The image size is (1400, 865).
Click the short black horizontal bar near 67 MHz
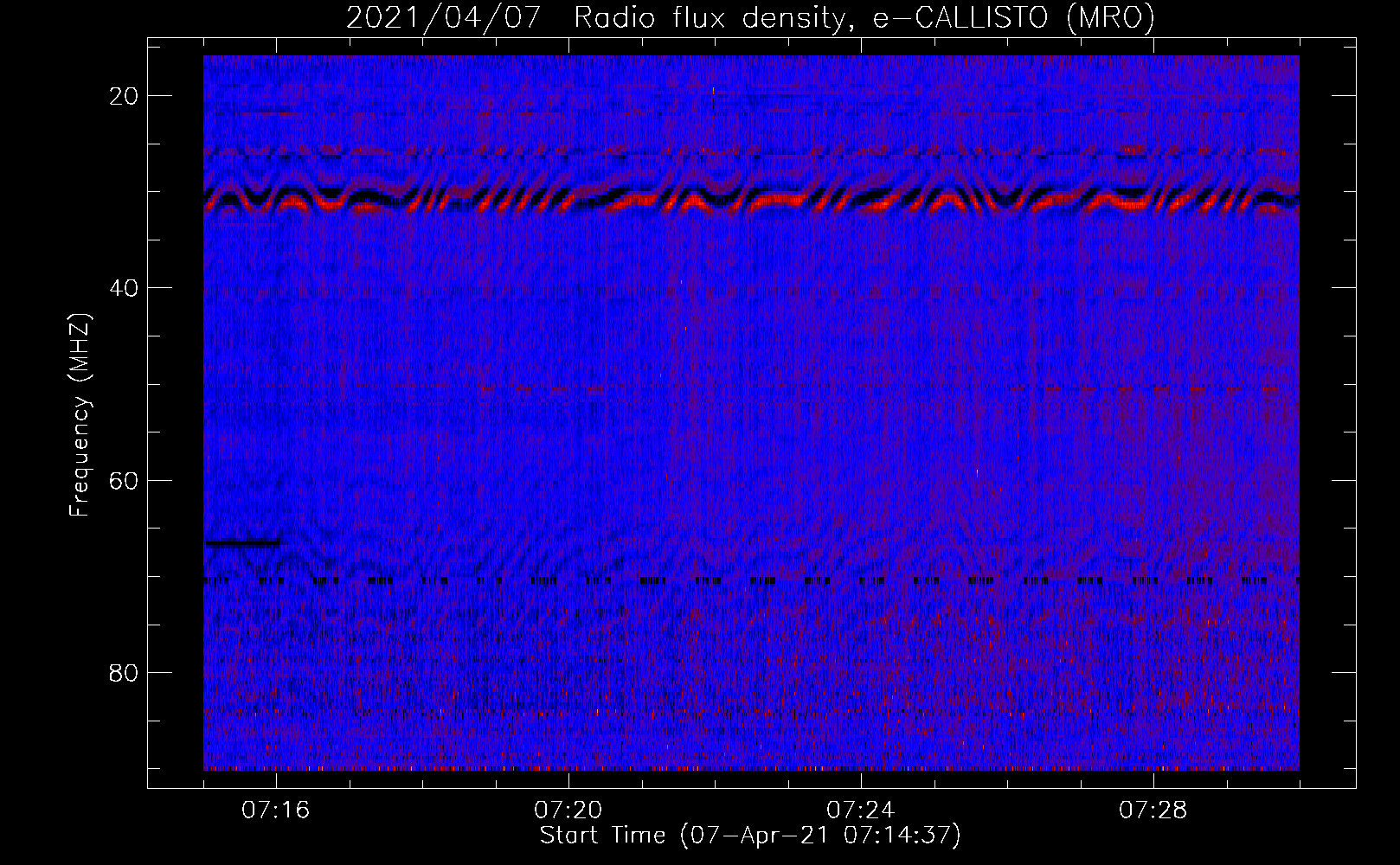tap(242, 543)
